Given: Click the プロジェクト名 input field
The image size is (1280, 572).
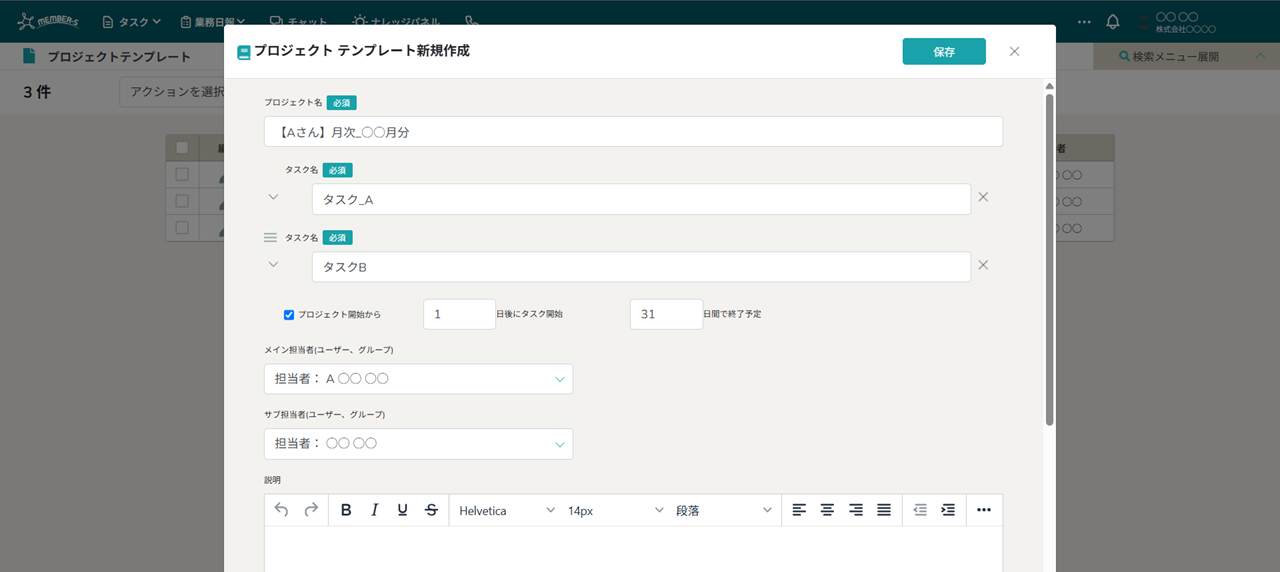Looking at the screenshot, I should coord(633,131).
